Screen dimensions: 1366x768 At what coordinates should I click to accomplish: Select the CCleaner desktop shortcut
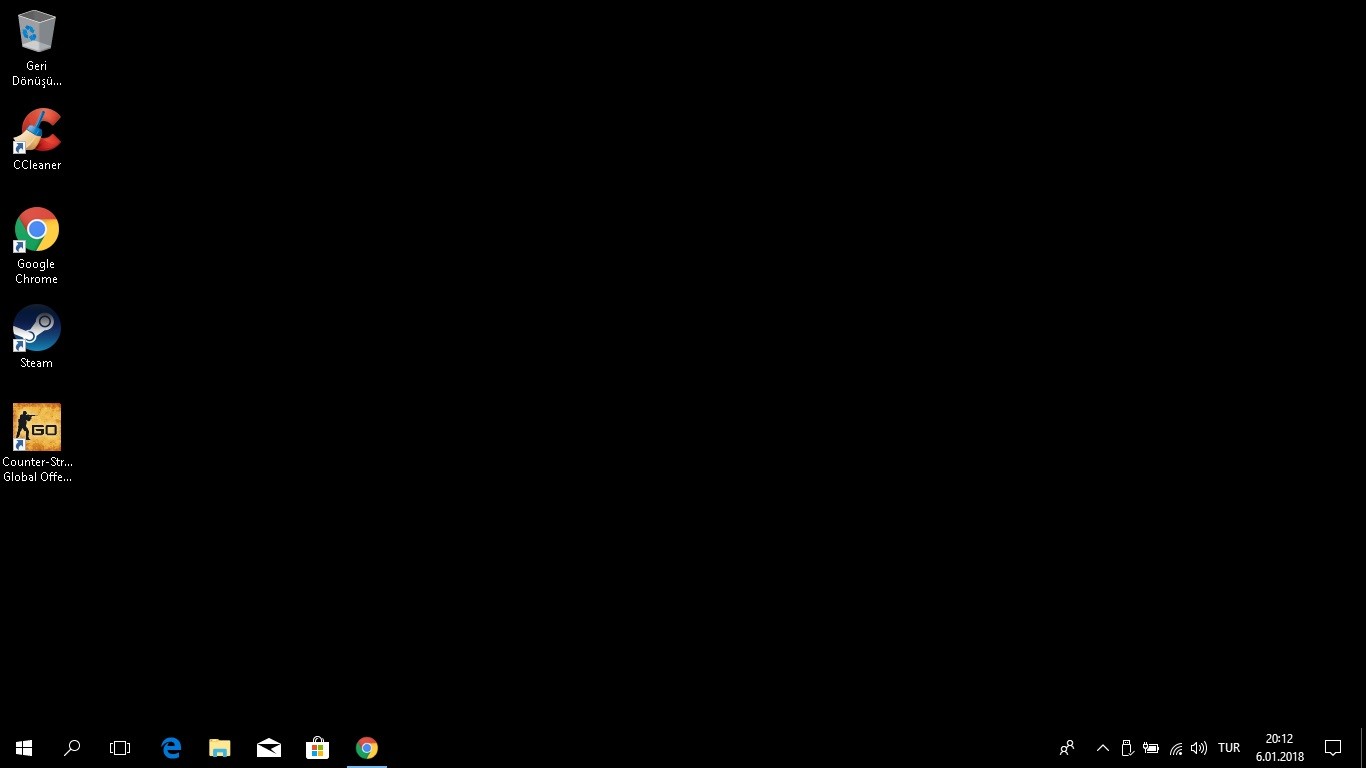[37, 139]
